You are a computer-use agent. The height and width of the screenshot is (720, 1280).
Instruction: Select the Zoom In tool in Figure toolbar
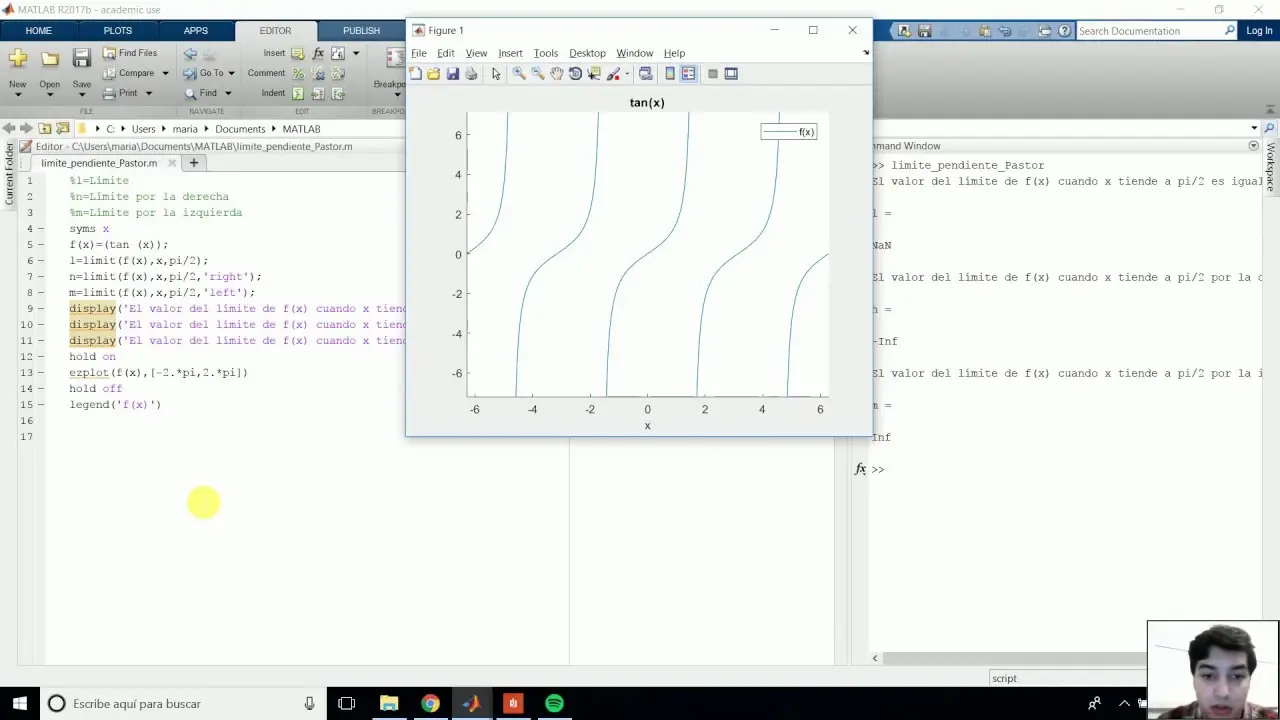519,73
